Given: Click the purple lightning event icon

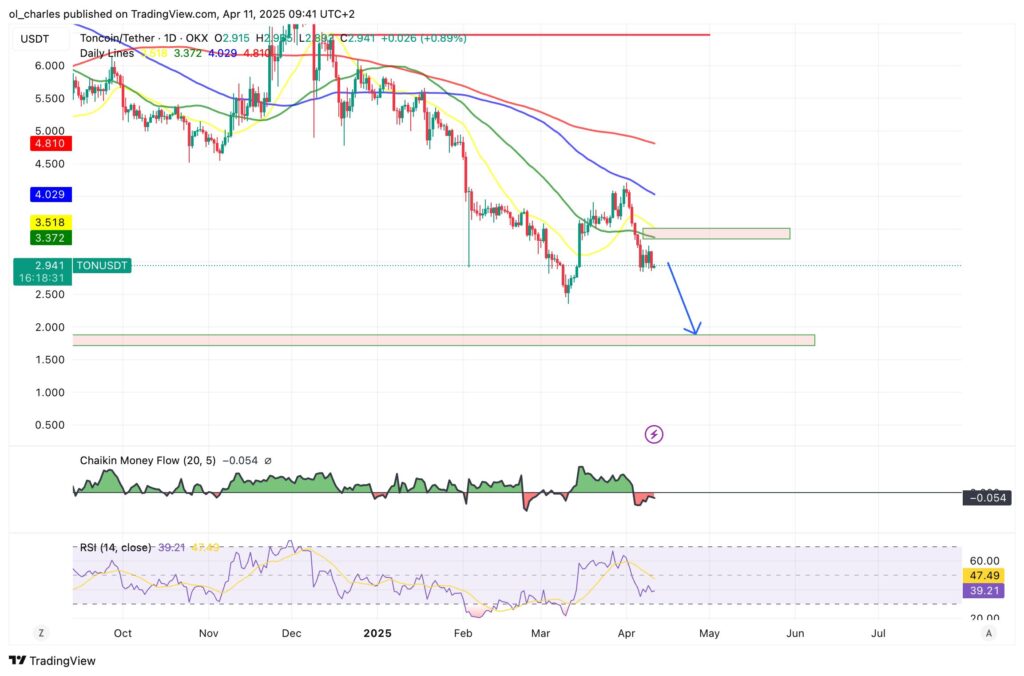Looking at the screenshot, I should click(x=654, y=434).
